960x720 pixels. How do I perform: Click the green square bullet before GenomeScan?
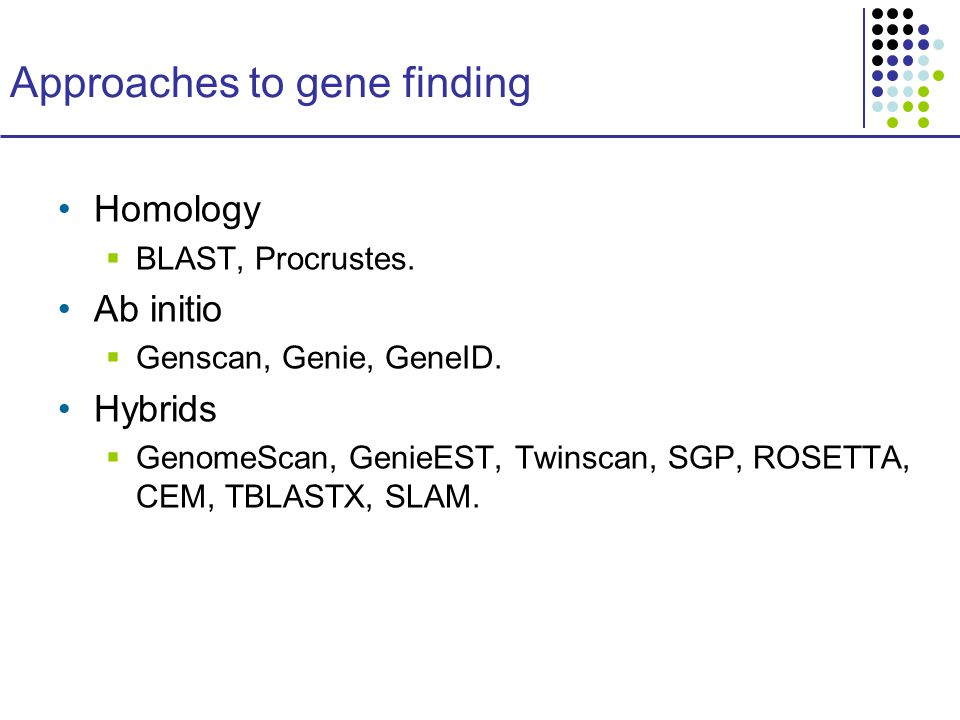click(x=113, y=457)
